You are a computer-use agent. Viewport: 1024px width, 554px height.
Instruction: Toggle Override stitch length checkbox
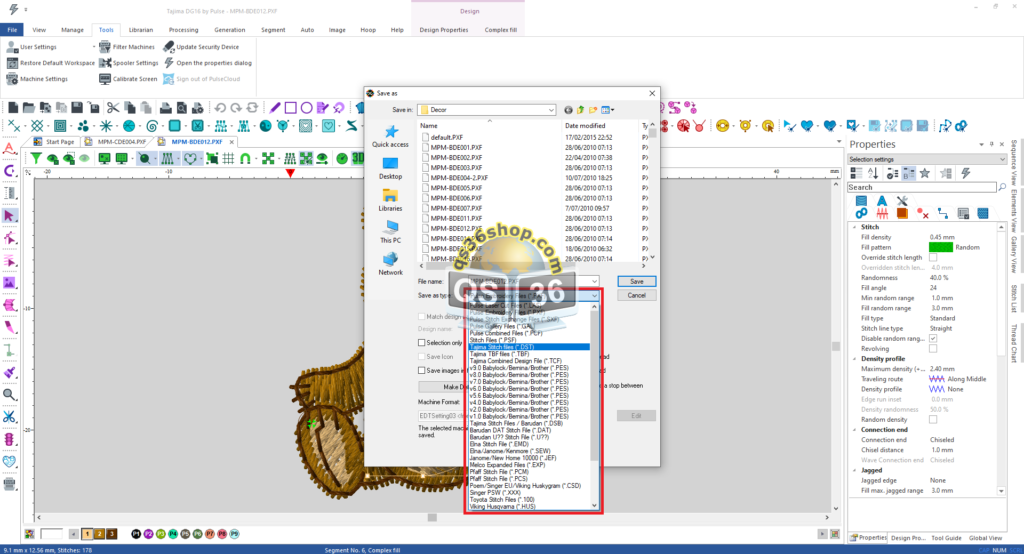[933, 257]
